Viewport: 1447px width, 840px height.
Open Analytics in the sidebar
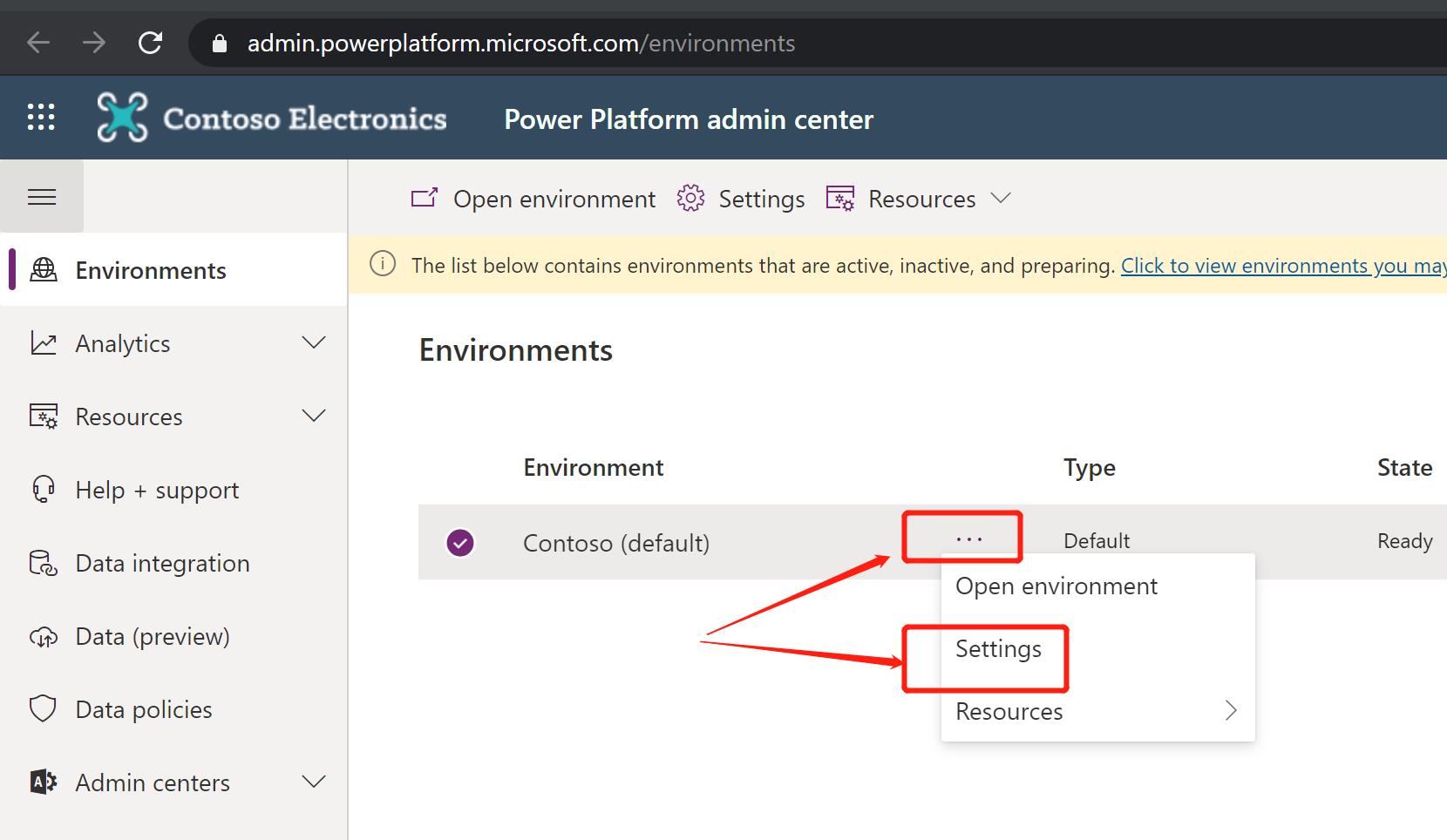(x=174, y=343)
